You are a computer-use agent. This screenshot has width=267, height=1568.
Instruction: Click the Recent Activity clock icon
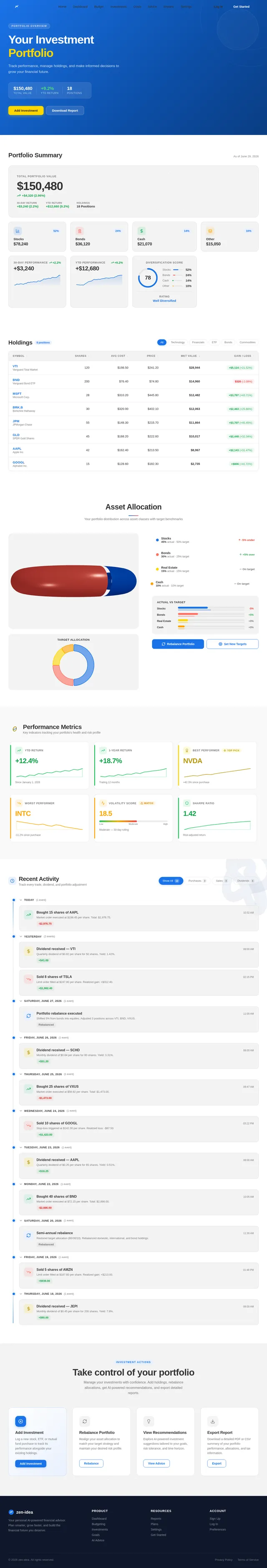[12, 881]
